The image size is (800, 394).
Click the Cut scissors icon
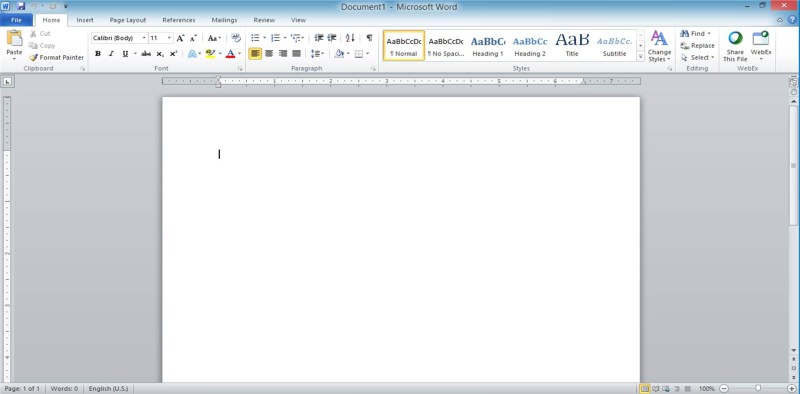pyautogui.click(x=33, y=34)
